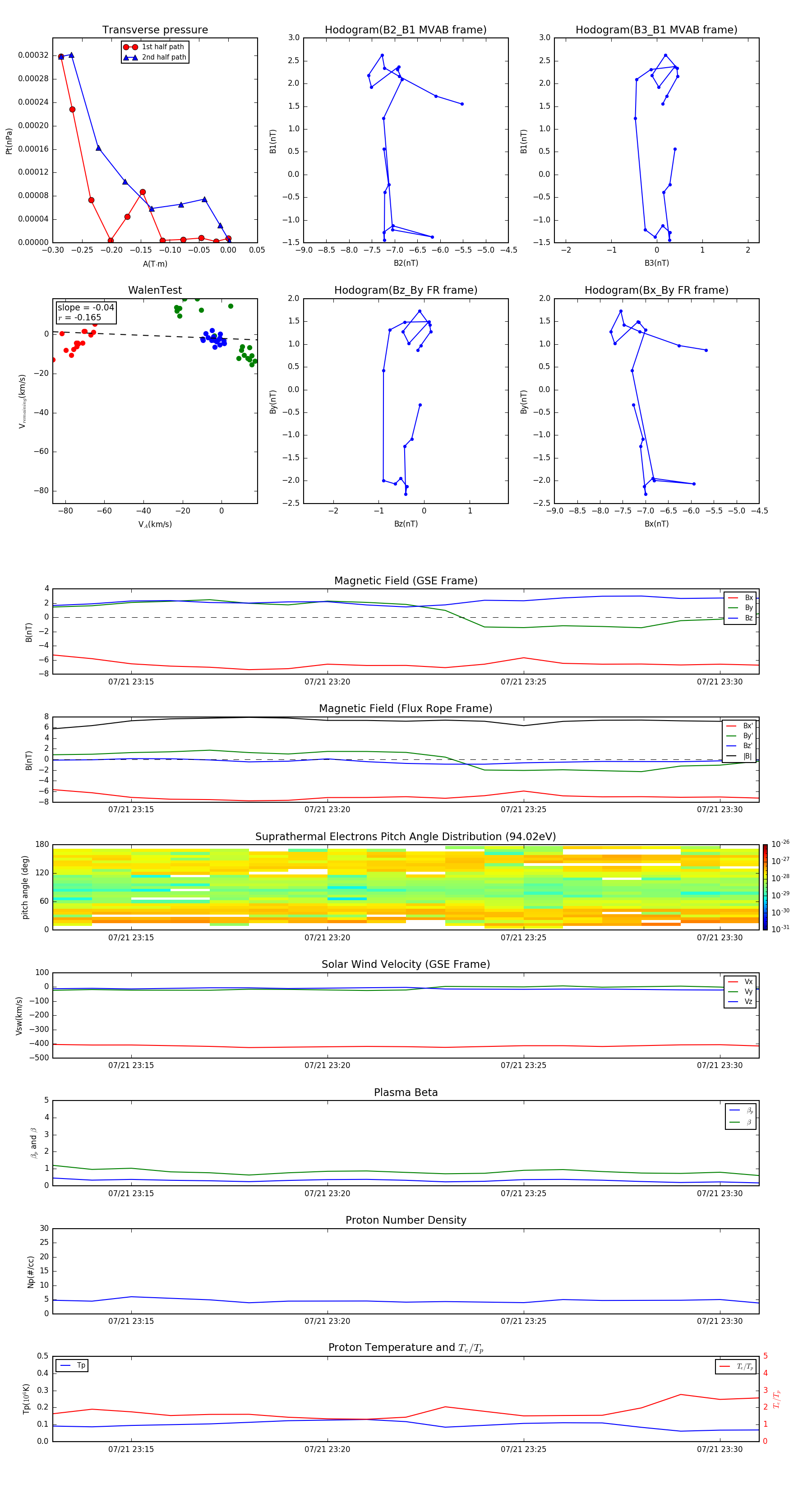Select the 'Tp' legend entry
This screenshot has width=812, height=1489.
(x=72, y=1365)
